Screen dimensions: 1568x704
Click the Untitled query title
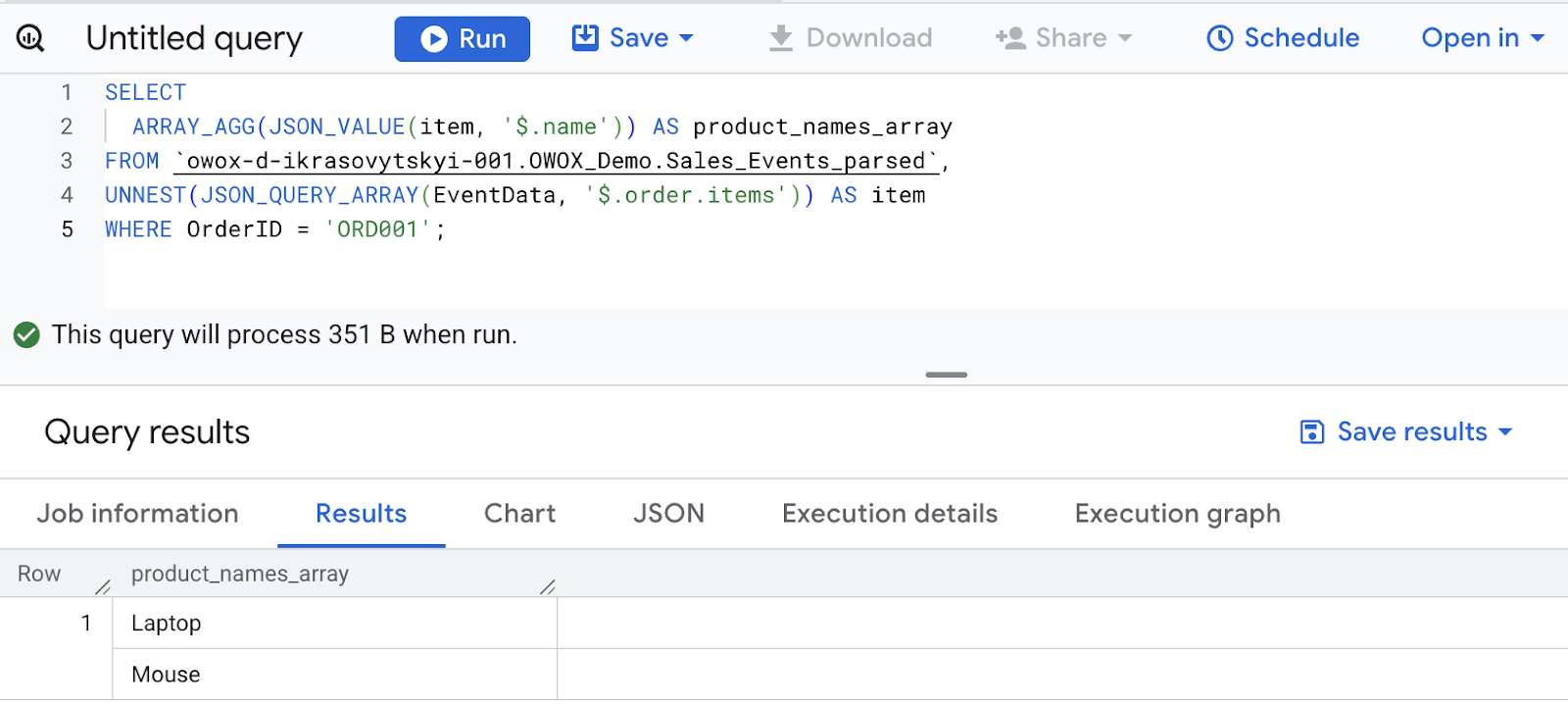click(x=194, y=38)
